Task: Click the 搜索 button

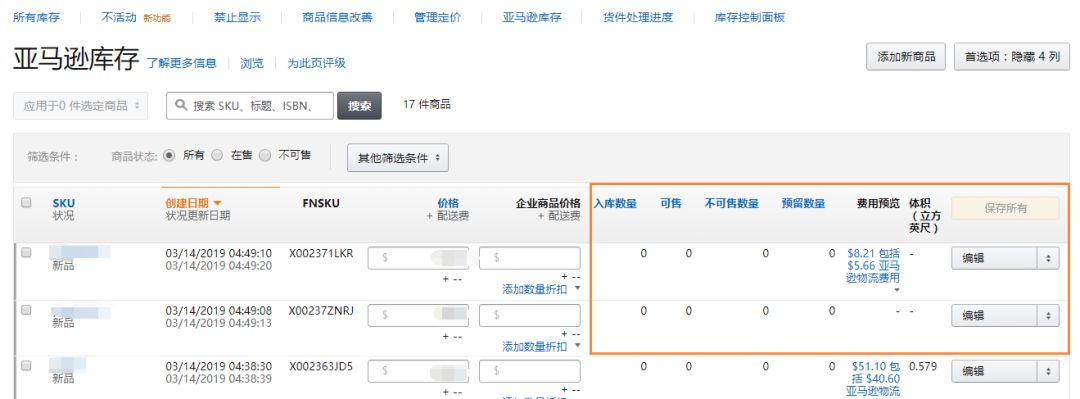Action: point(359,106)
